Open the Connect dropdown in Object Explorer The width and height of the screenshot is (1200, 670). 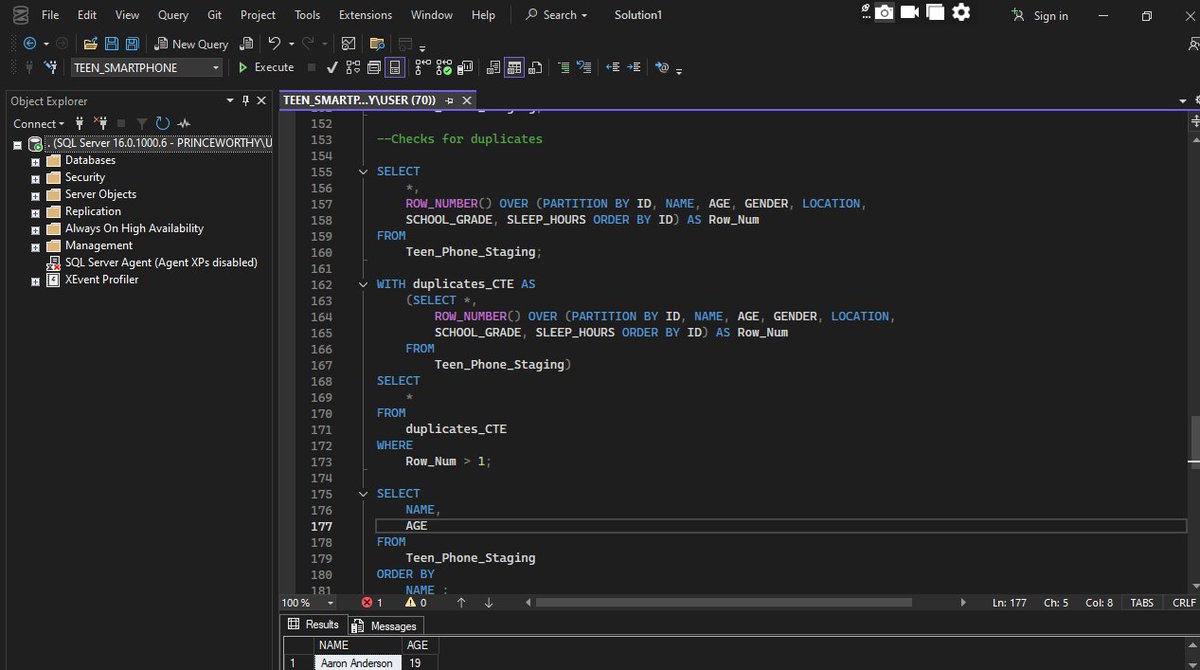[37, 123]
